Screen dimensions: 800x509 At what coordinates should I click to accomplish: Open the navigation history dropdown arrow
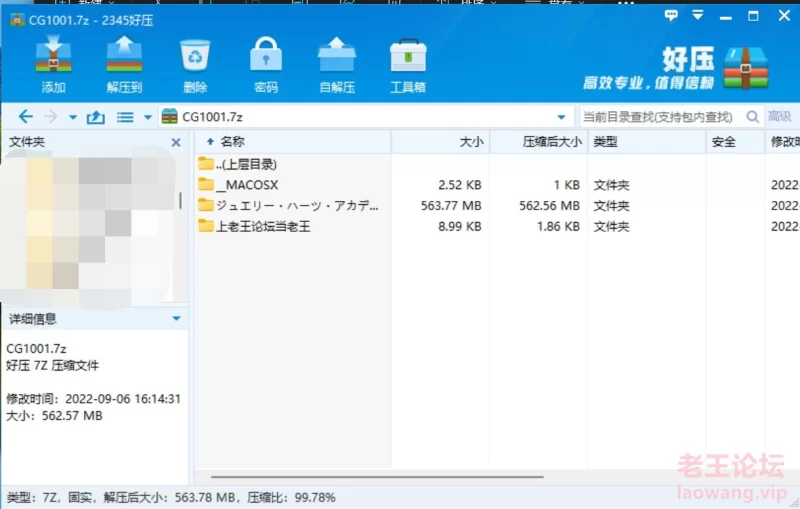point(73,117)
